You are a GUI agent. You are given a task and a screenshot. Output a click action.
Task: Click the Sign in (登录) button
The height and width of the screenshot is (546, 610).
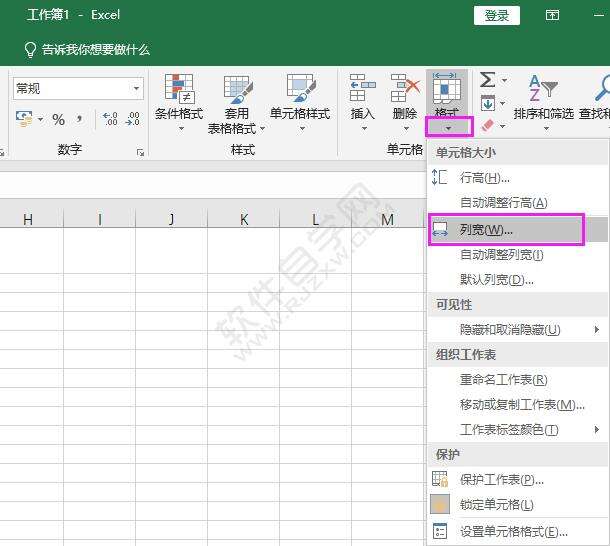tap(497, 16)
